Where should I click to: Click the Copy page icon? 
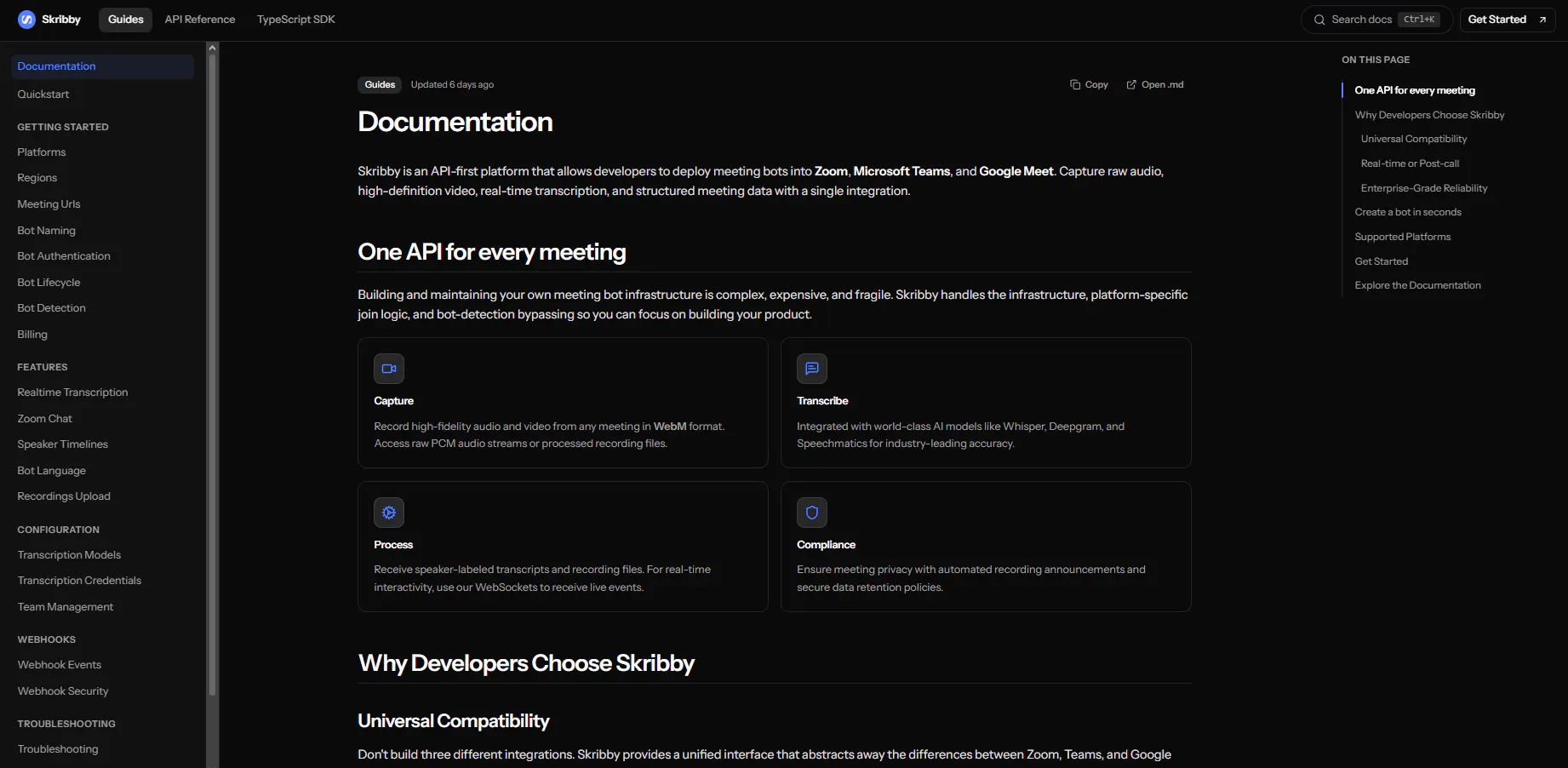(x=1075, y=85)
